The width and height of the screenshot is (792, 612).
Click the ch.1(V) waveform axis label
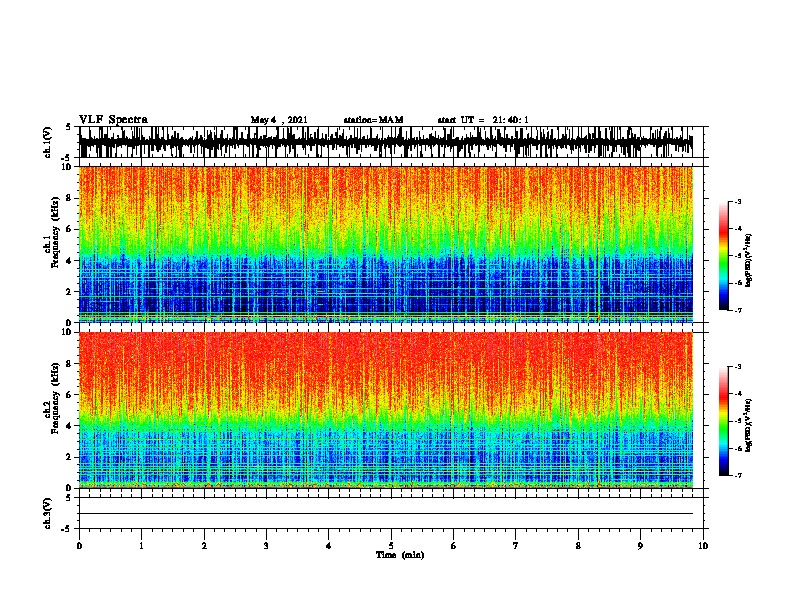click(x=48, y=142)
